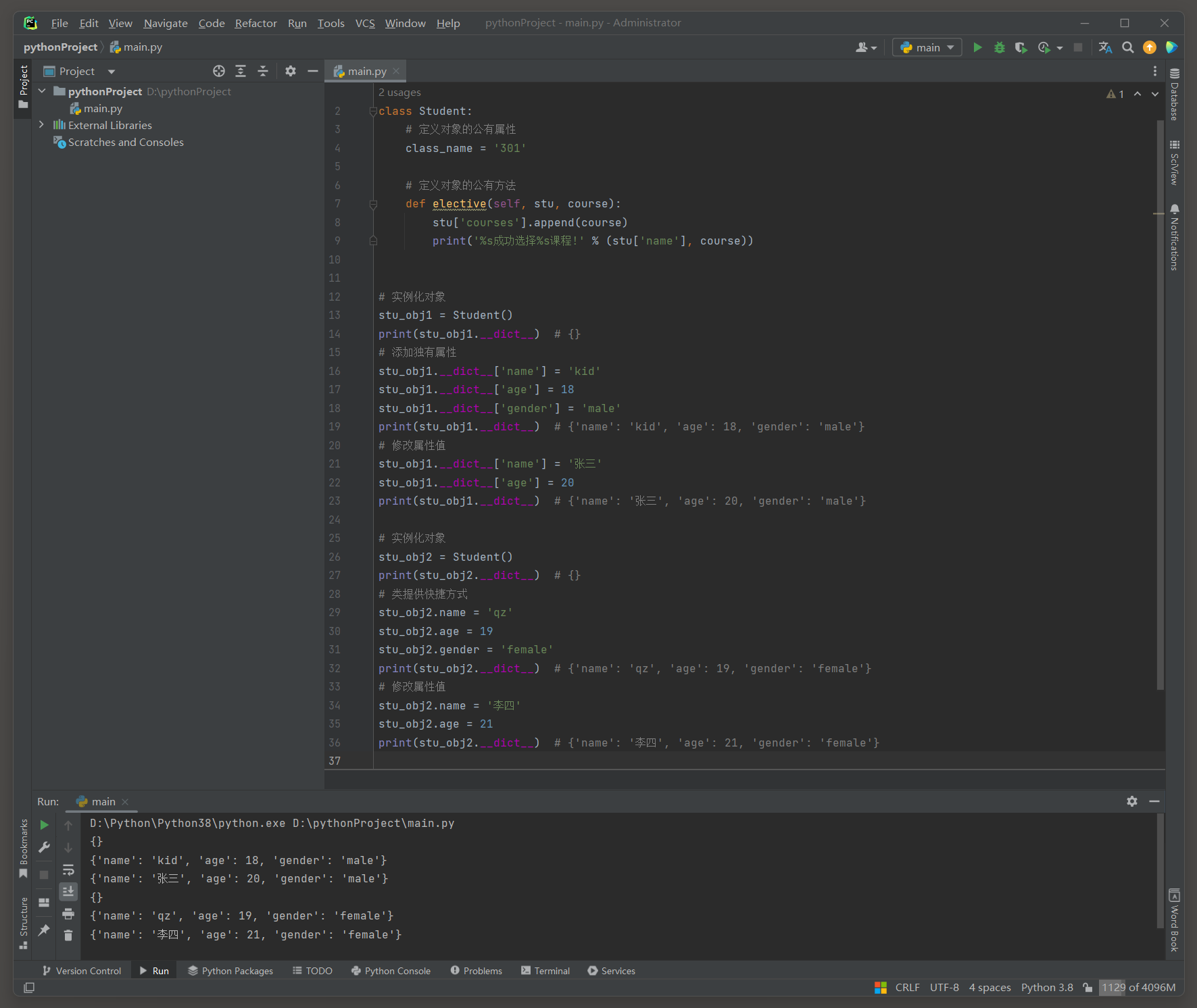Clear all console output trash icon
1197x1008 pixels.
pyautogui.click(x=68, y=936)
